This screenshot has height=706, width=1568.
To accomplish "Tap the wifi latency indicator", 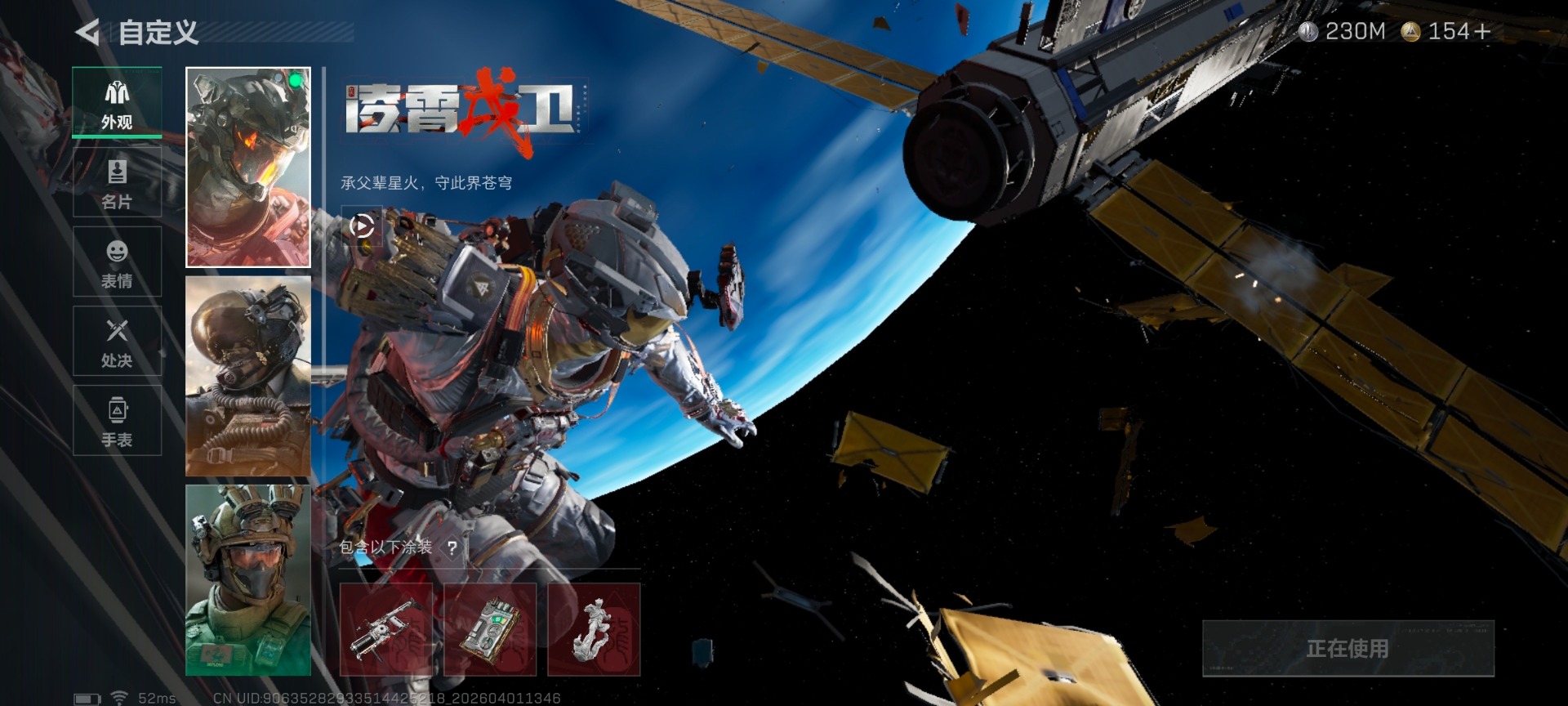I will pos(119,698).
